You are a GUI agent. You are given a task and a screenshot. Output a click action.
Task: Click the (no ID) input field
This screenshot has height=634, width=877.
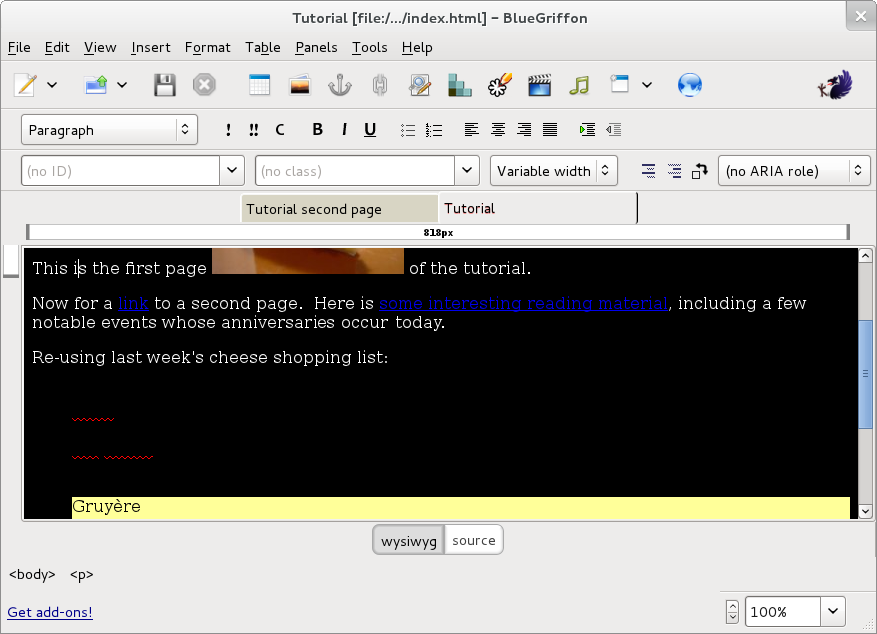click(x=120, y=171)
